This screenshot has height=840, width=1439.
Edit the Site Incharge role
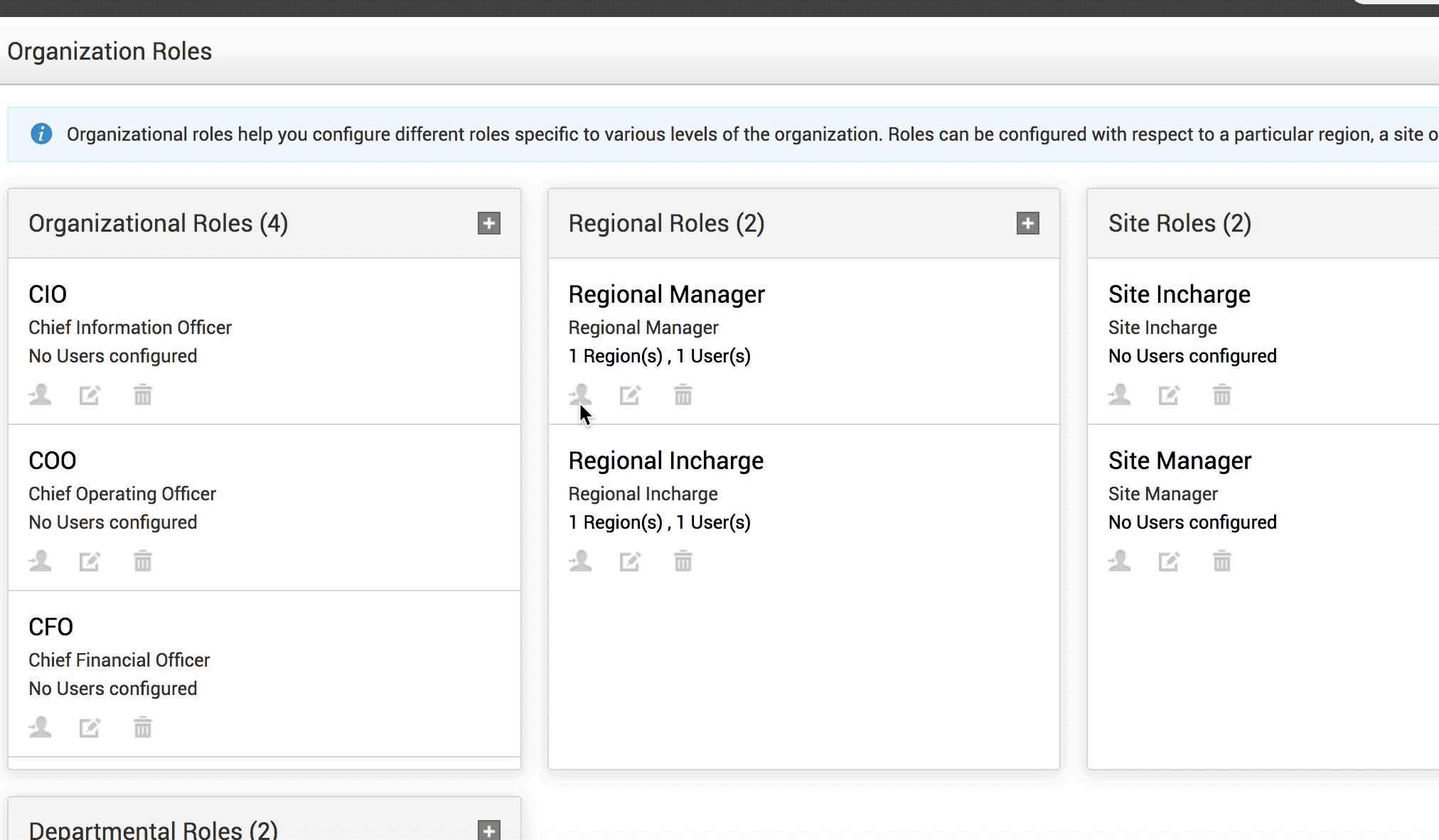1169,394
